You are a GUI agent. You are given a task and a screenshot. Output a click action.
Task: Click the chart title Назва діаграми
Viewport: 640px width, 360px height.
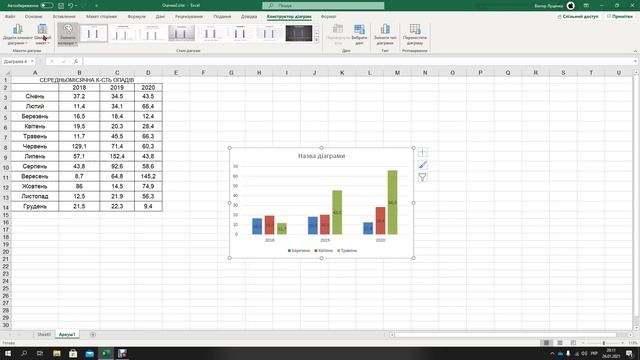pos(321,156)
